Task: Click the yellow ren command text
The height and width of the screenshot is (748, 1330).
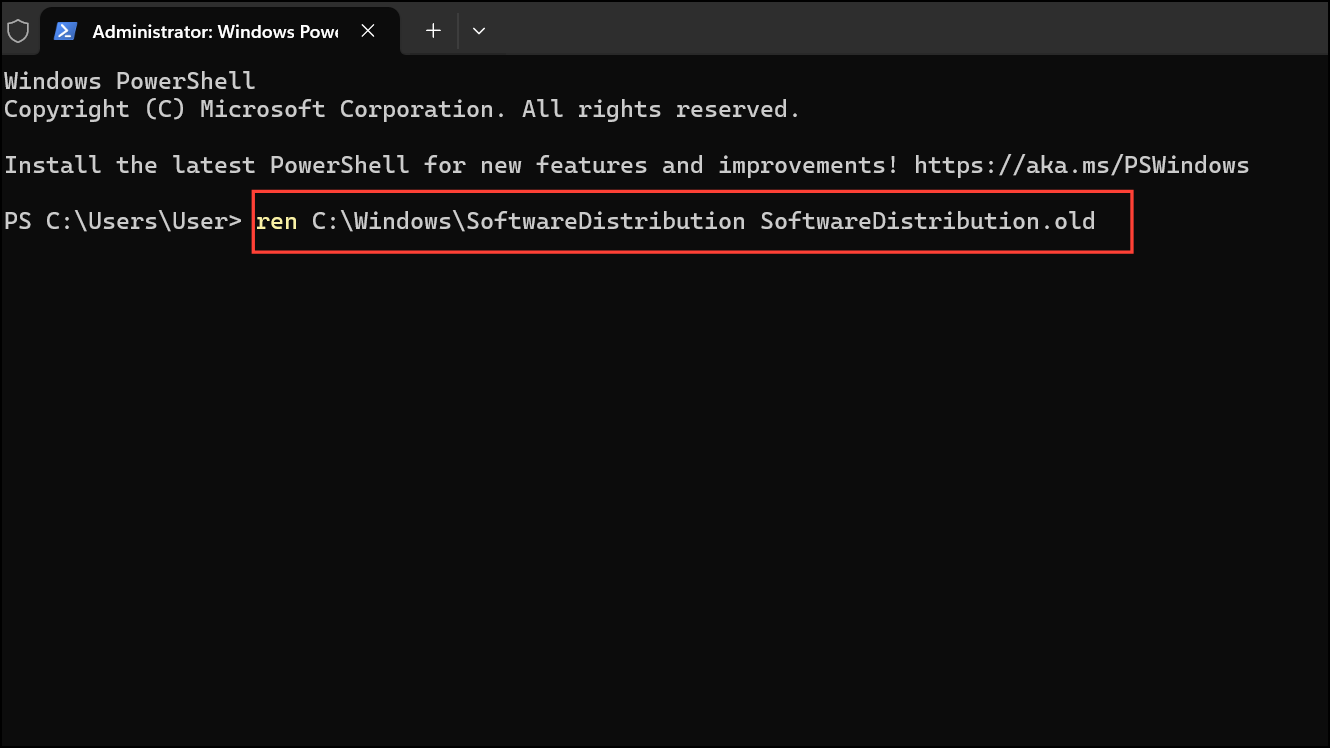Action: [277, 221]
